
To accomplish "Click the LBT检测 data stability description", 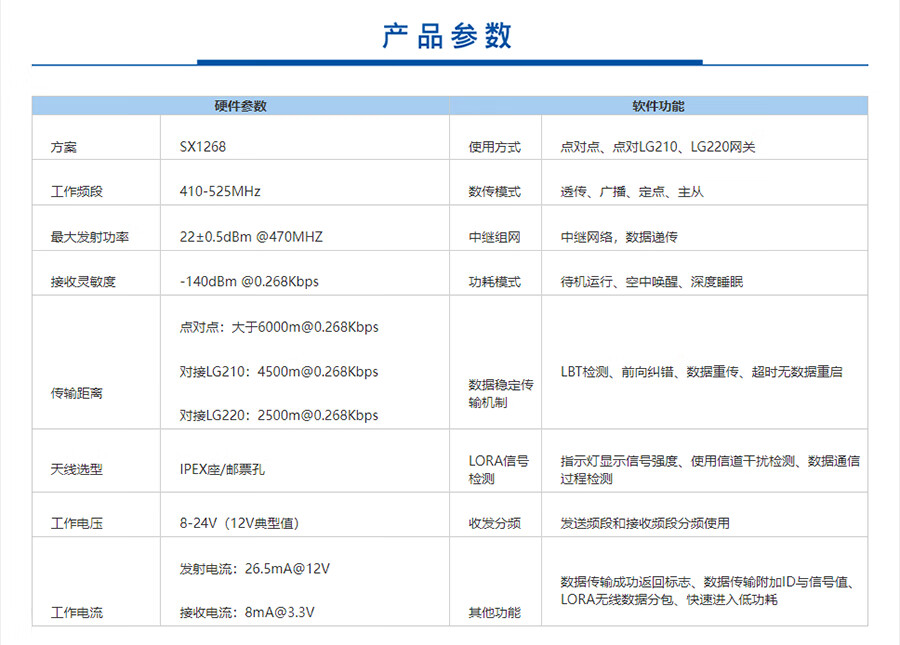I will (701, 372).
